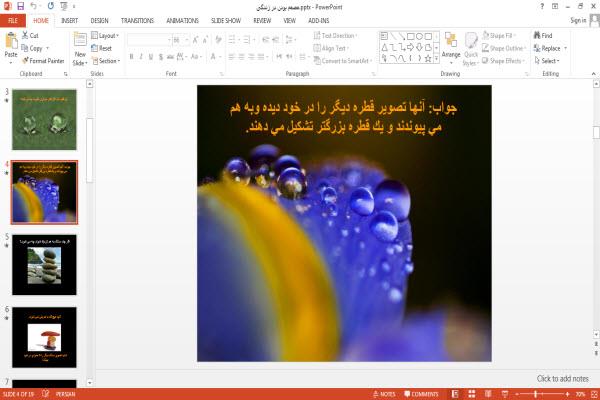Switch to the DESIGN tab
The image size is (600, 400).
click(99, 21)
